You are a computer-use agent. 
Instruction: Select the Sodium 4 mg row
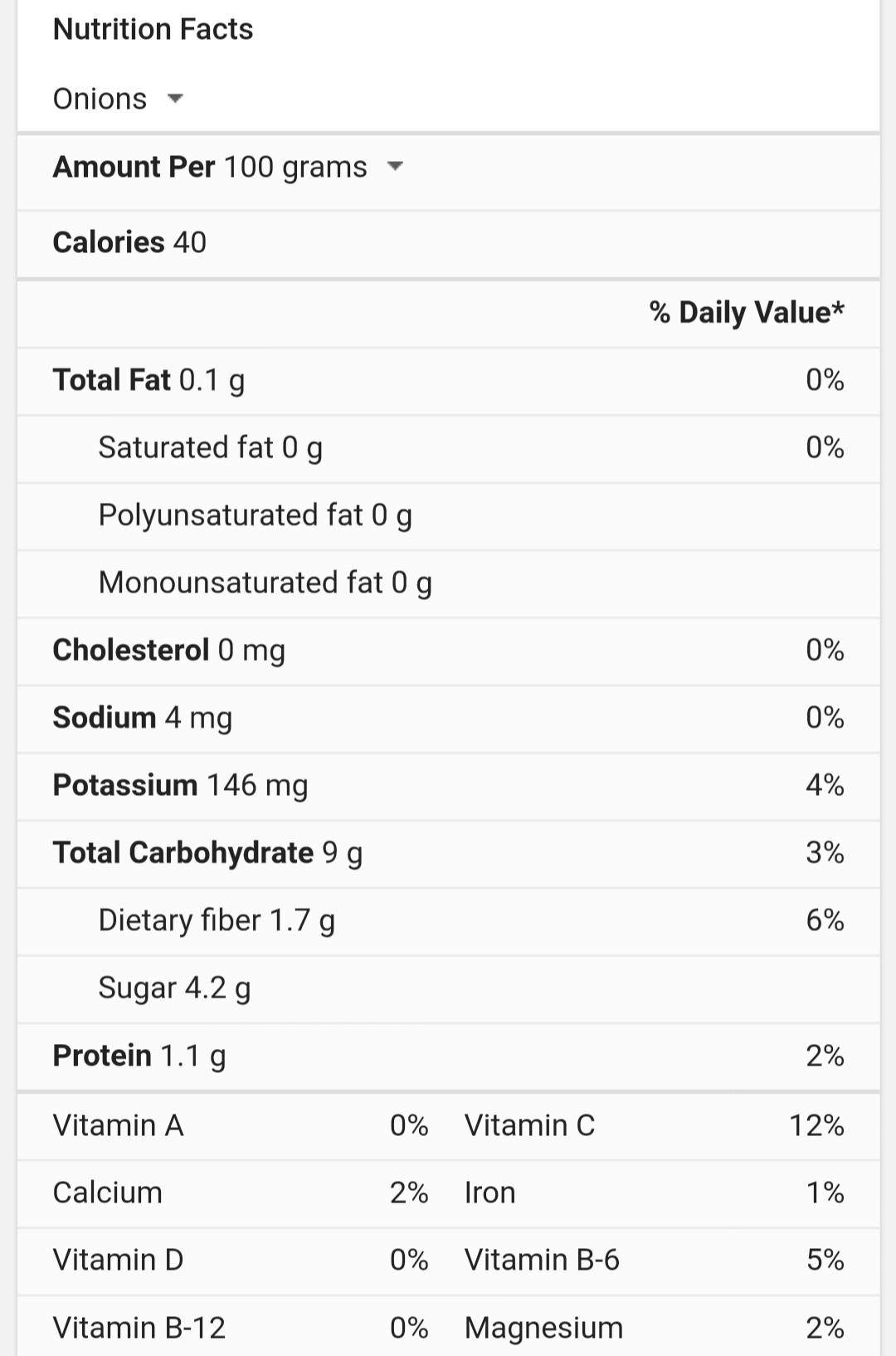coord(448,719)
